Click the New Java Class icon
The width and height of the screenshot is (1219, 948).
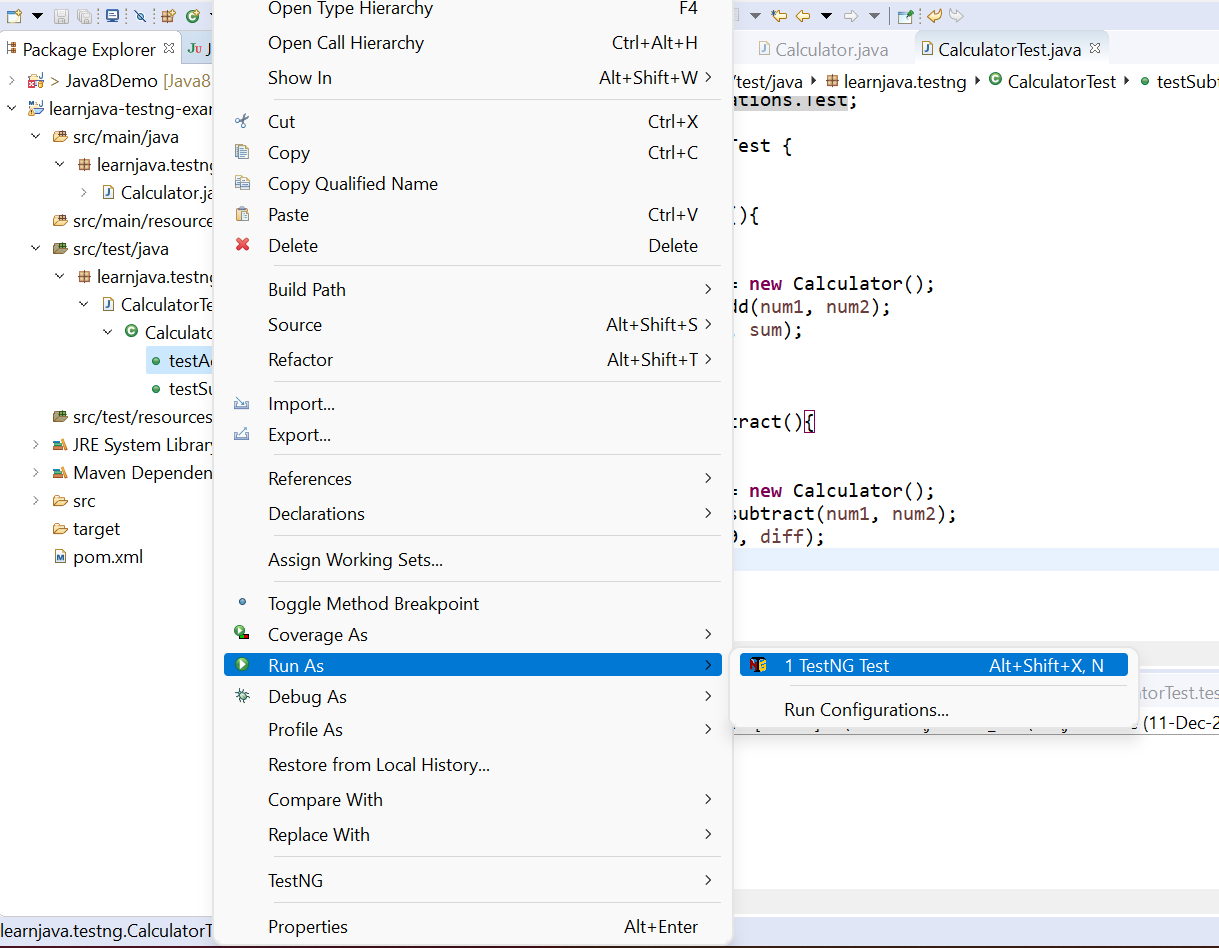(x=192, y=16)
